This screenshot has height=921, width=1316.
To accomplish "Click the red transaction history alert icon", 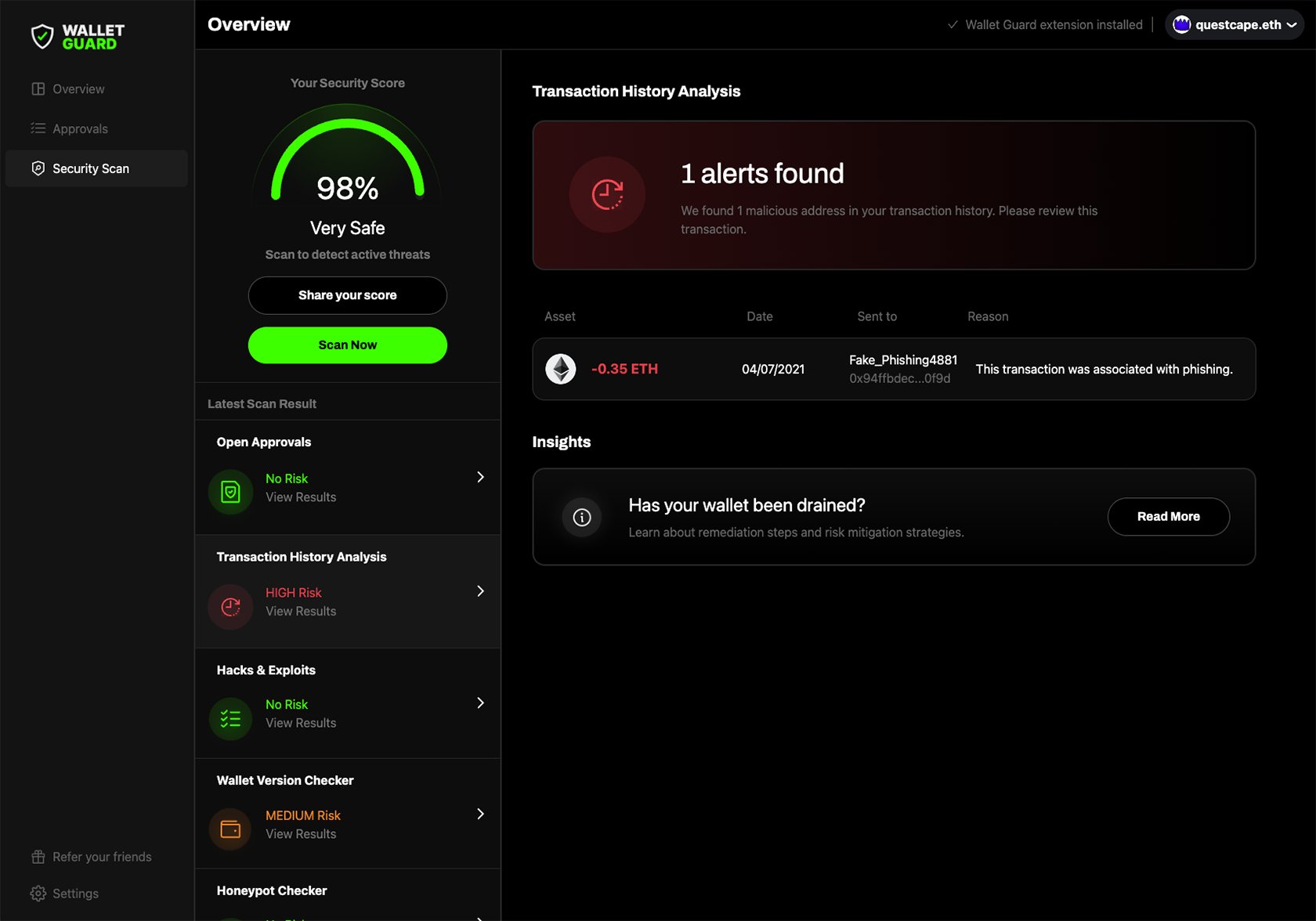I will [x=608, y=195].
